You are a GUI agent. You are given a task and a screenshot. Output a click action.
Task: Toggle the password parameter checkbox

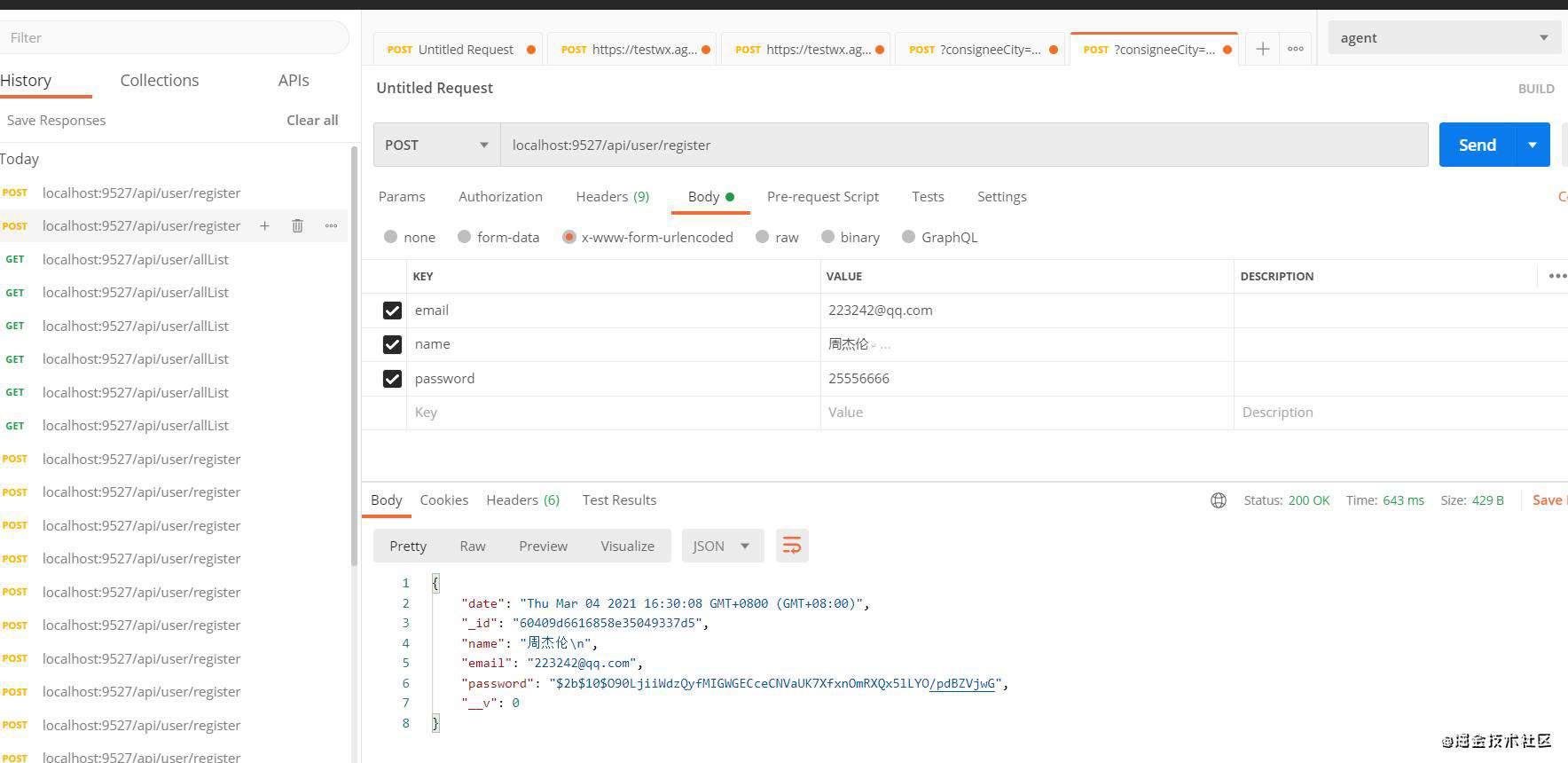click(392, 379)
